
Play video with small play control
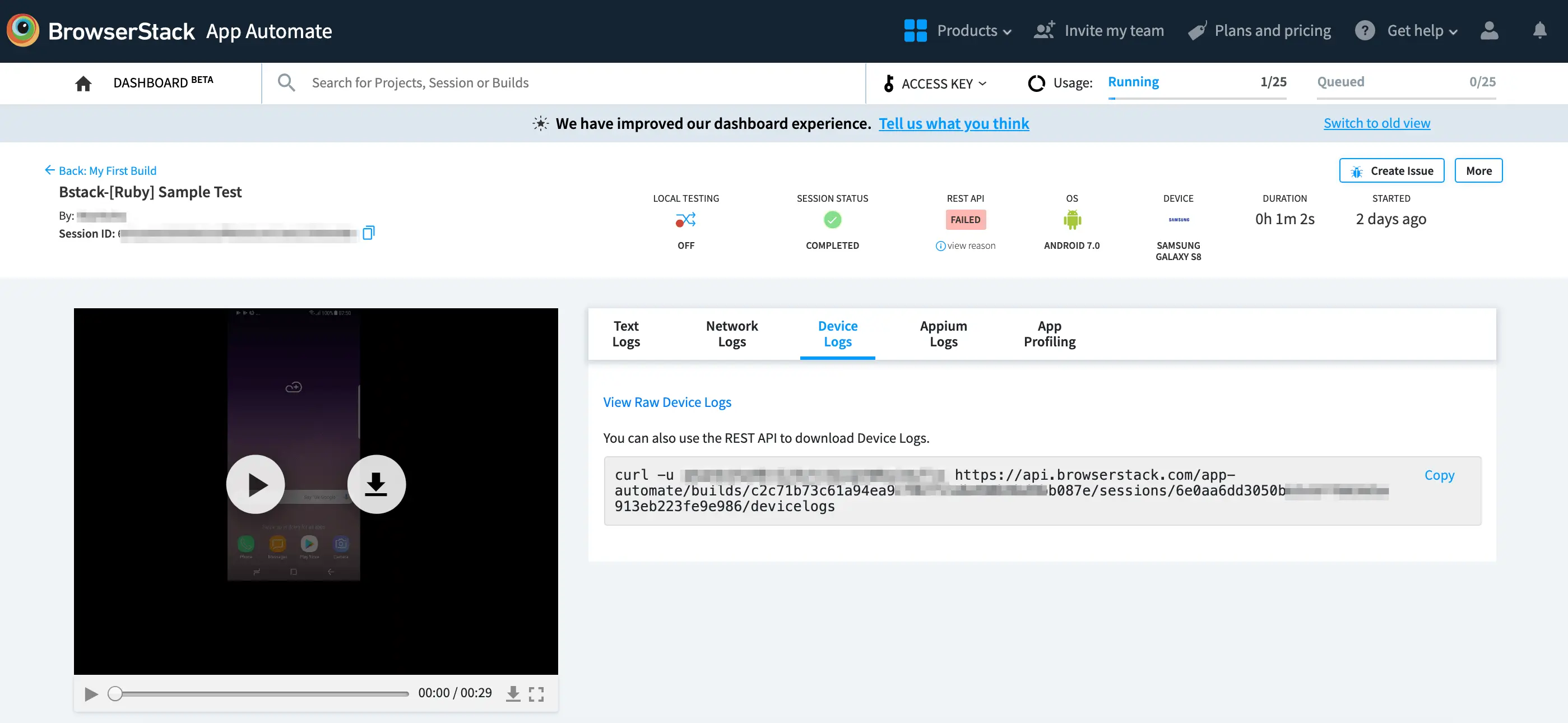tap(91, 694)
